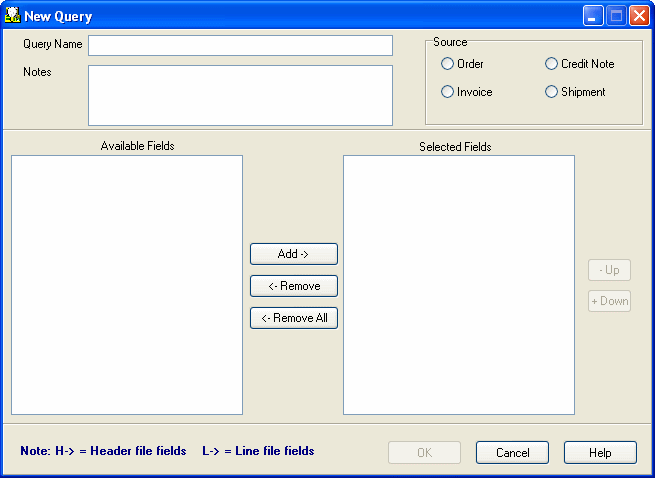Cancel the New Query dialog
The image size is (655, 478).
pos(512,453)
